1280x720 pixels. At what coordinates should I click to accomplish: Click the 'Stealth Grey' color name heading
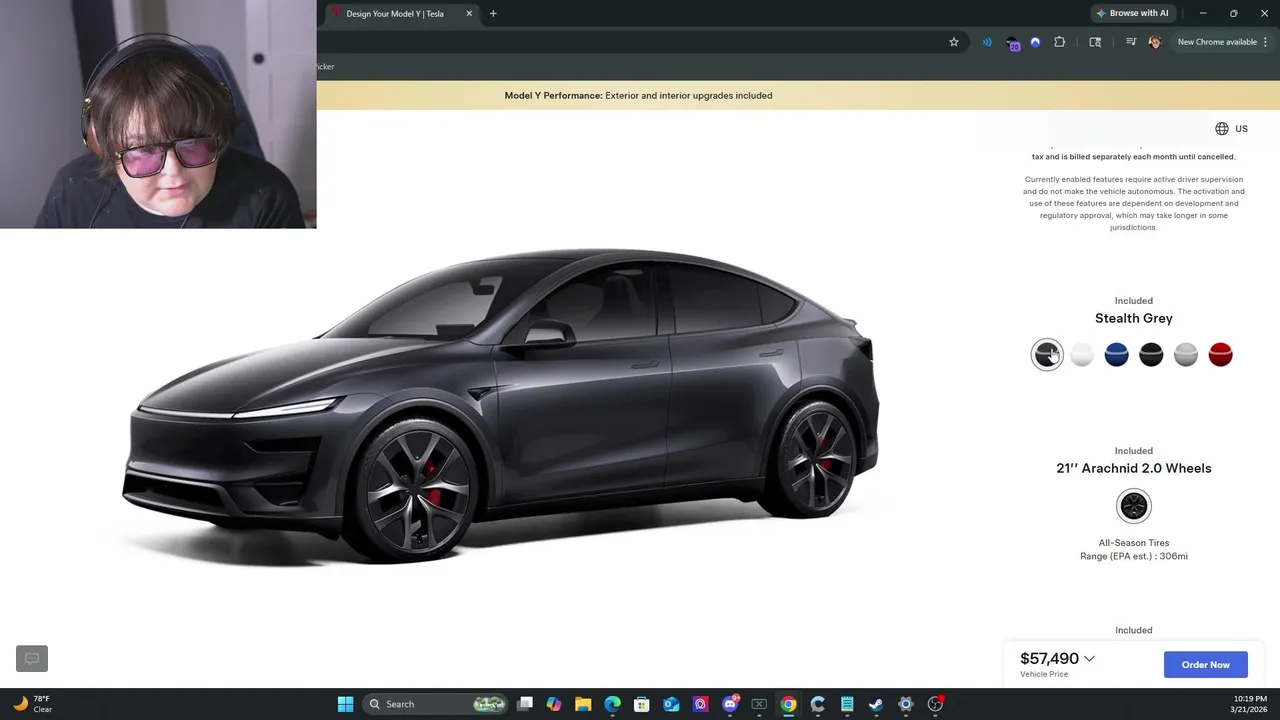coord(1134,318)
